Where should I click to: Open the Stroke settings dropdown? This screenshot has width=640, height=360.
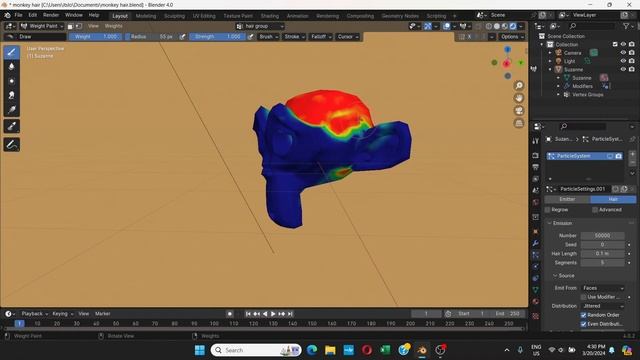pos(294,37)
